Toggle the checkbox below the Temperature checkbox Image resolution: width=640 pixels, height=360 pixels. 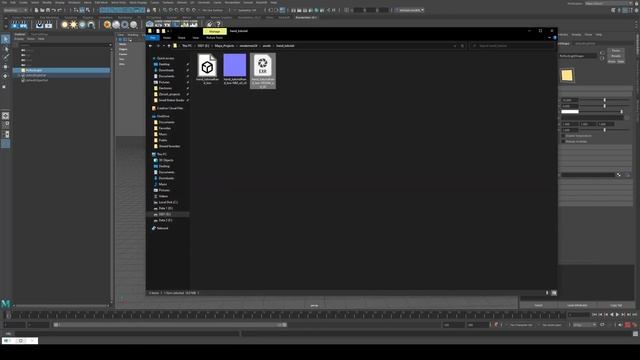563,141
